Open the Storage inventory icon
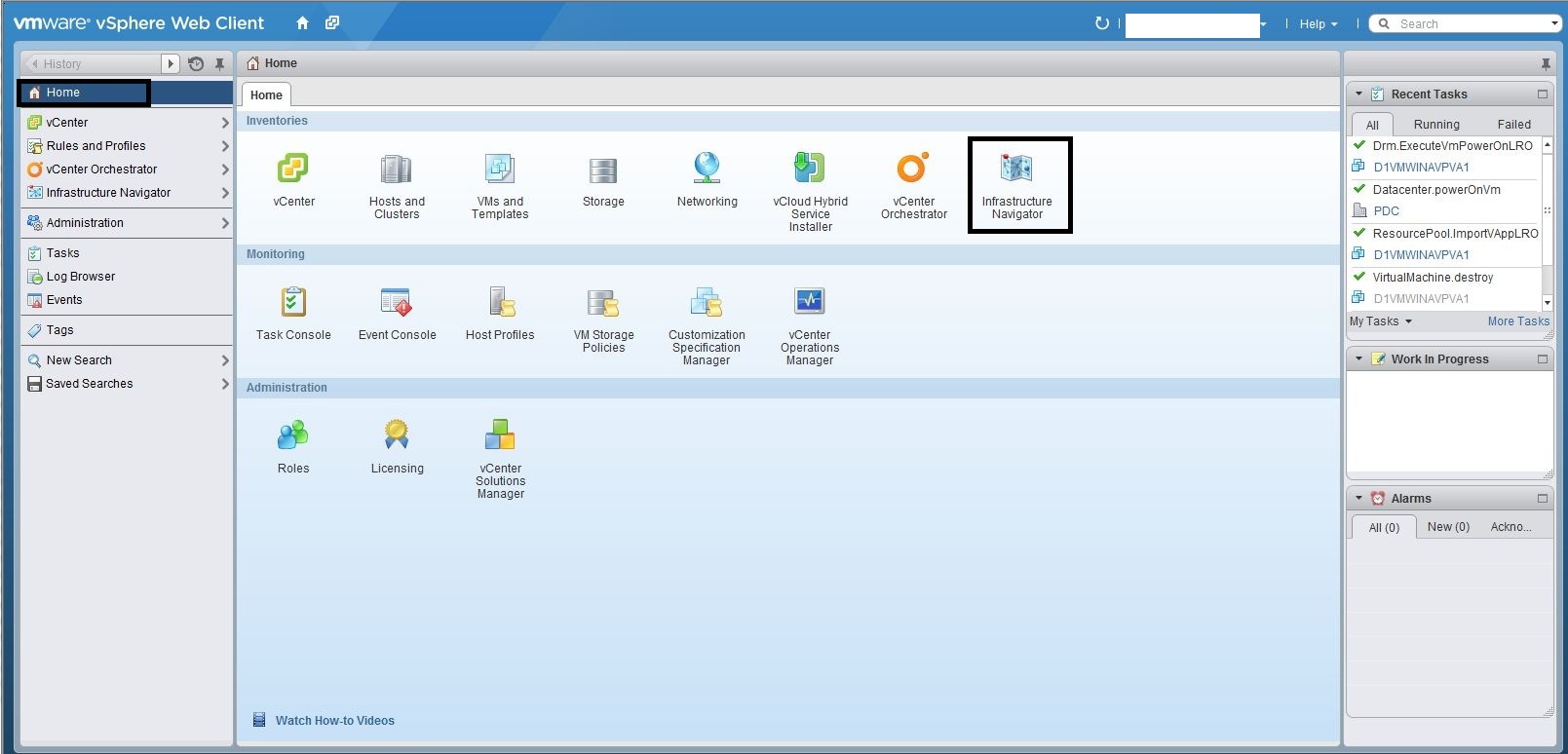The image size is (1568, 754). (x=602, y=170)
